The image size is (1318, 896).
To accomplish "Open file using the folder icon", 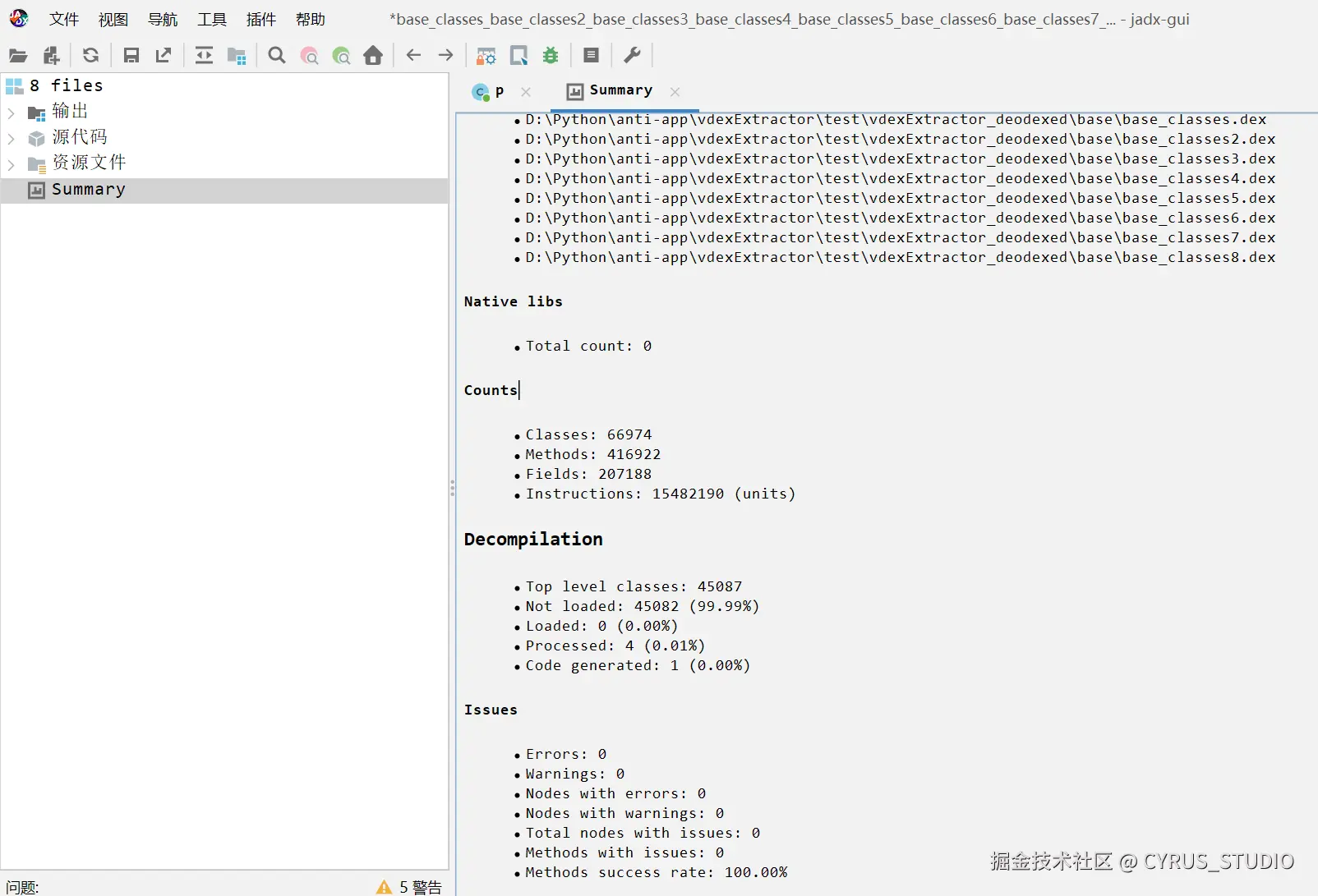I will coord(18,55).
